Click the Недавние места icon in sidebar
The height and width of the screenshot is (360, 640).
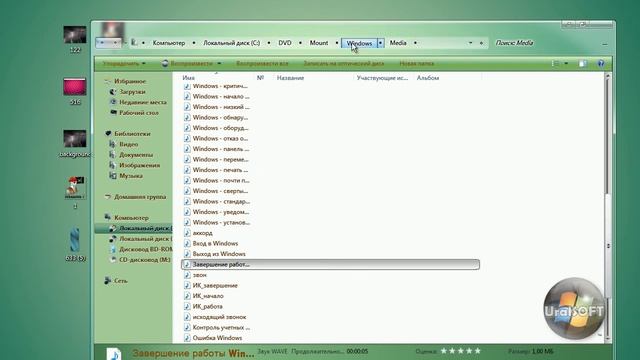click(113, 102)
